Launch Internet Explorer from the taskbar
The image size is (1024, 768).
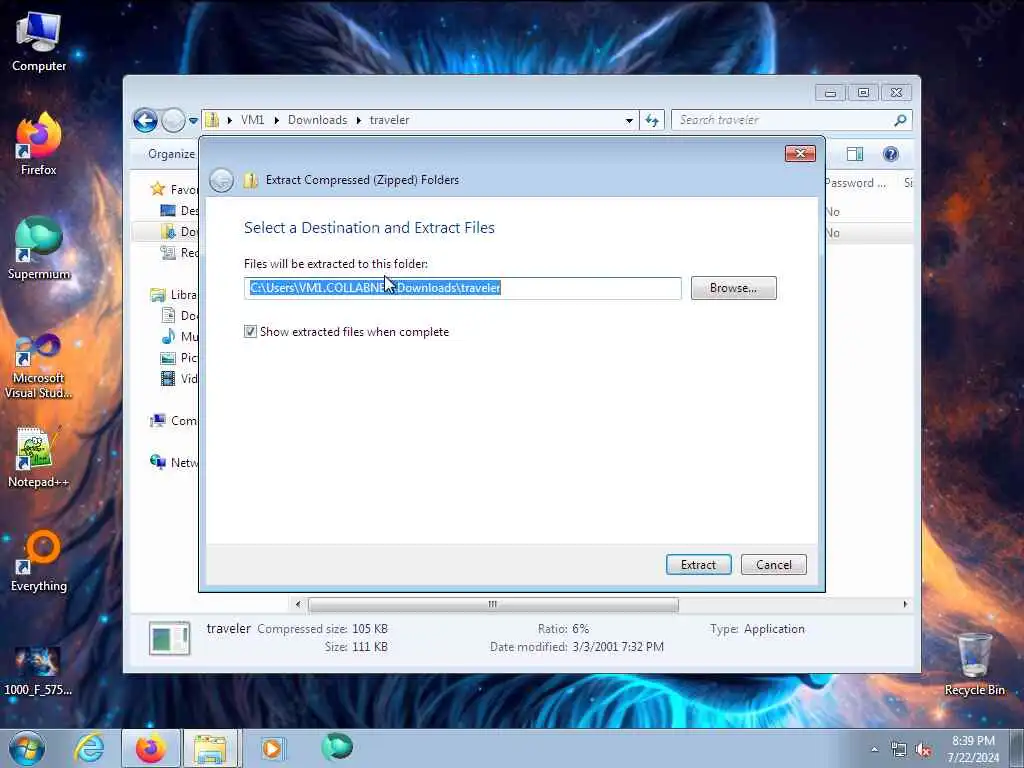pos(89,748)
